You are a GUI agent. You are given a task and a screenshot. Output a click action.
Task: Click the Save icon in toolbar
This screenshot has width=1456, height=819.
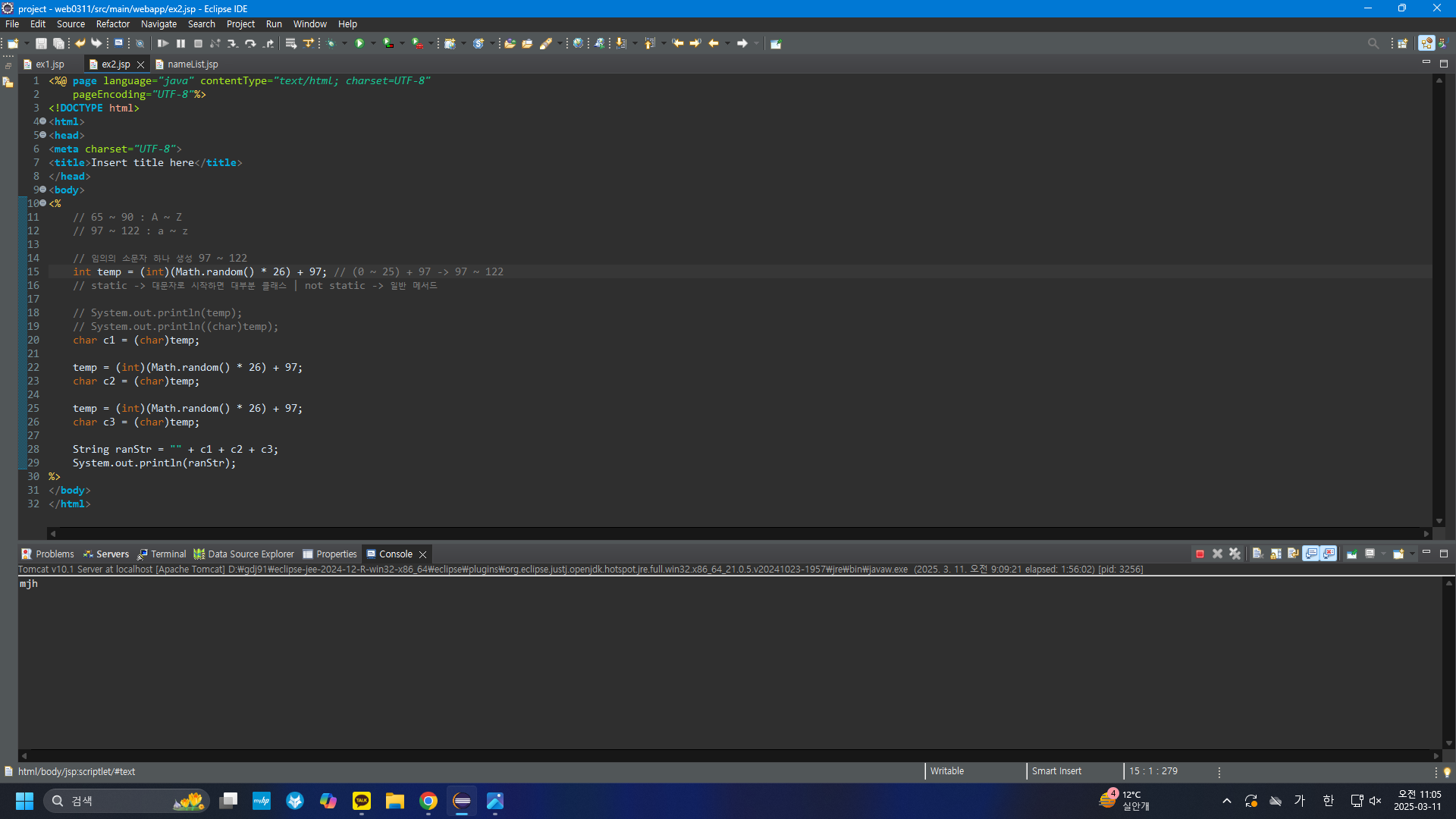42,44
